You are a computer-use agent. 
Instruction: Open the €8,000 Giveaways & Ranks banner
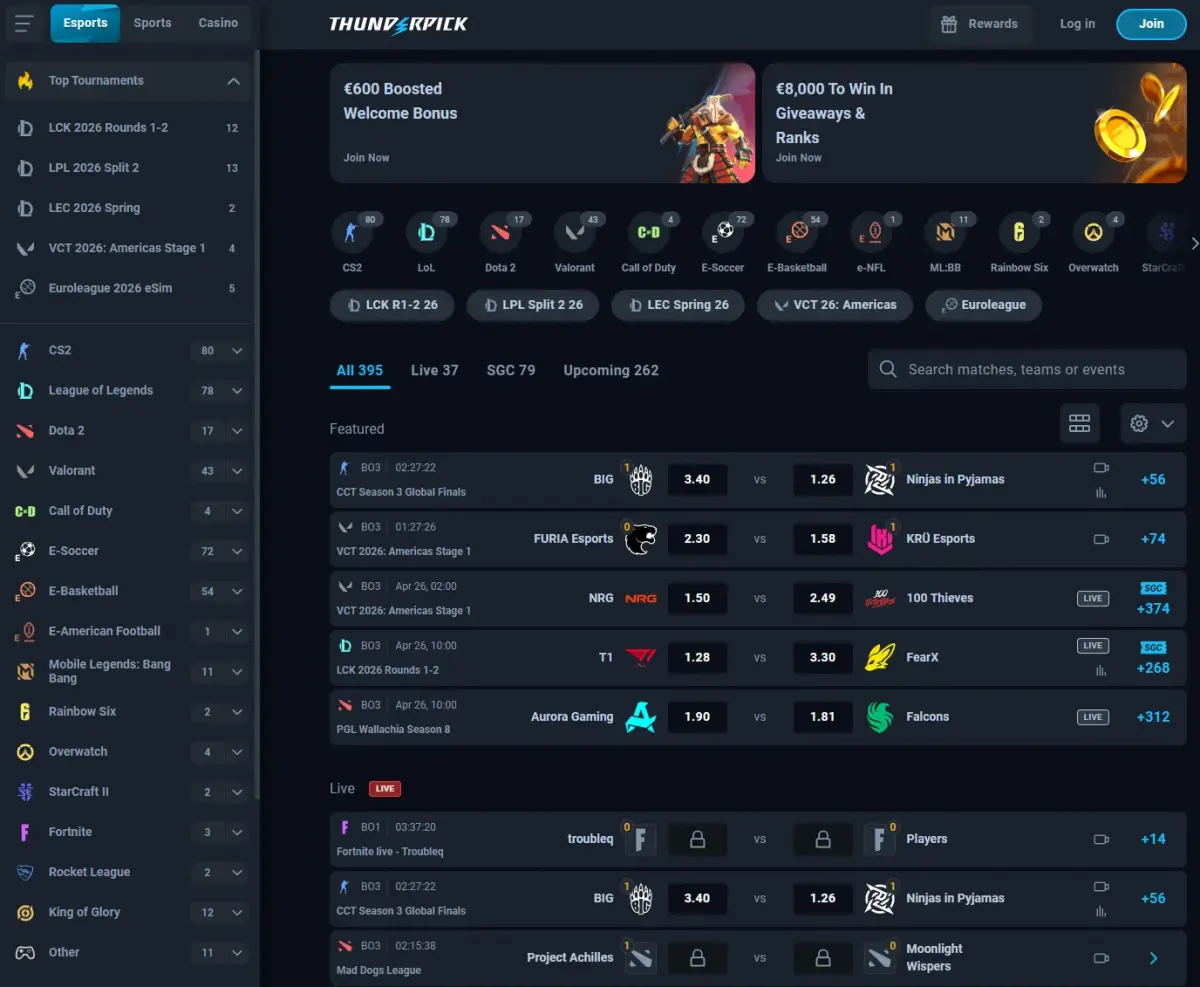tap(975, 123)
